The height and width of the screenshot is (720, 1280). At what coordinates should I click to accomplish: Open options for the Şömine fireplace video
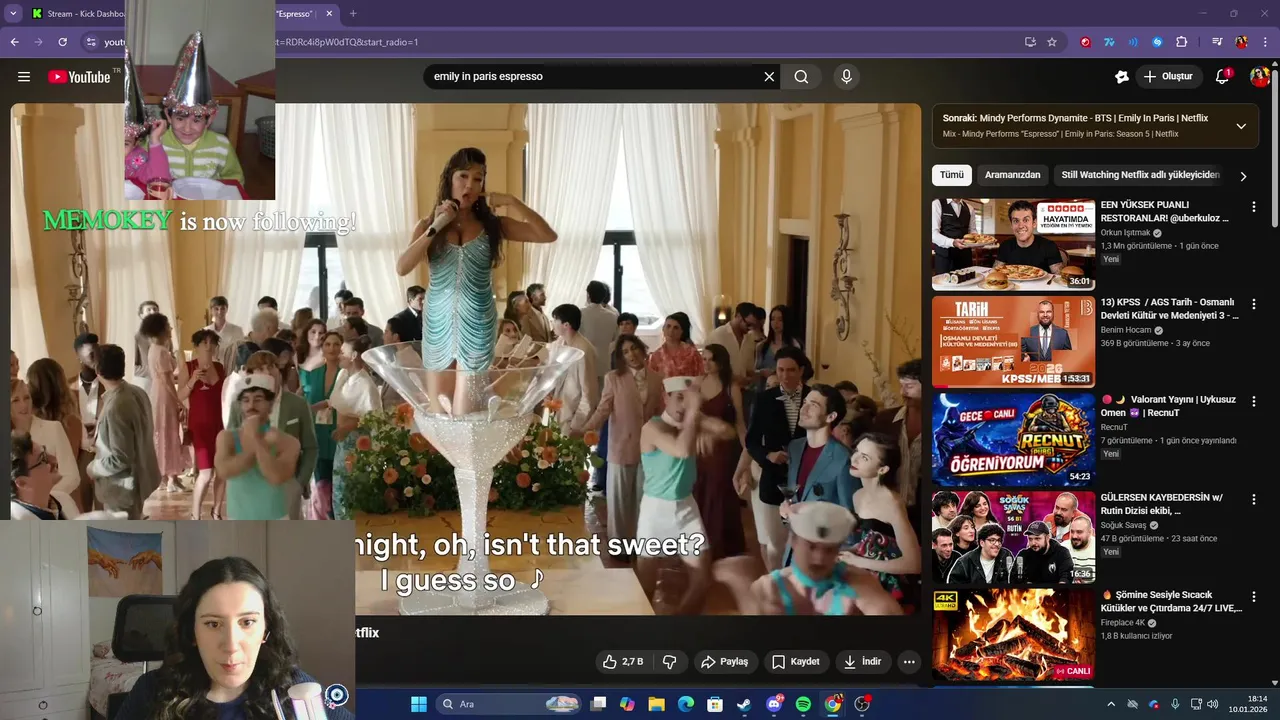coord(1253,597)
